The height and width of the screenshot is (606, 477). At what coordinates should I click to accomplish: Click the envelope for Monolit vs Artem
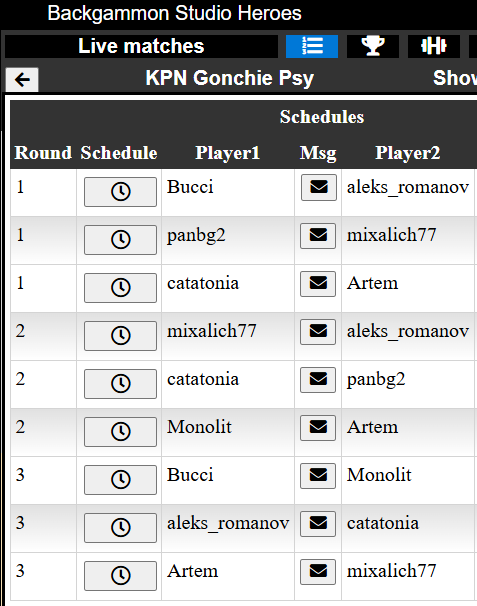point(318,427)
